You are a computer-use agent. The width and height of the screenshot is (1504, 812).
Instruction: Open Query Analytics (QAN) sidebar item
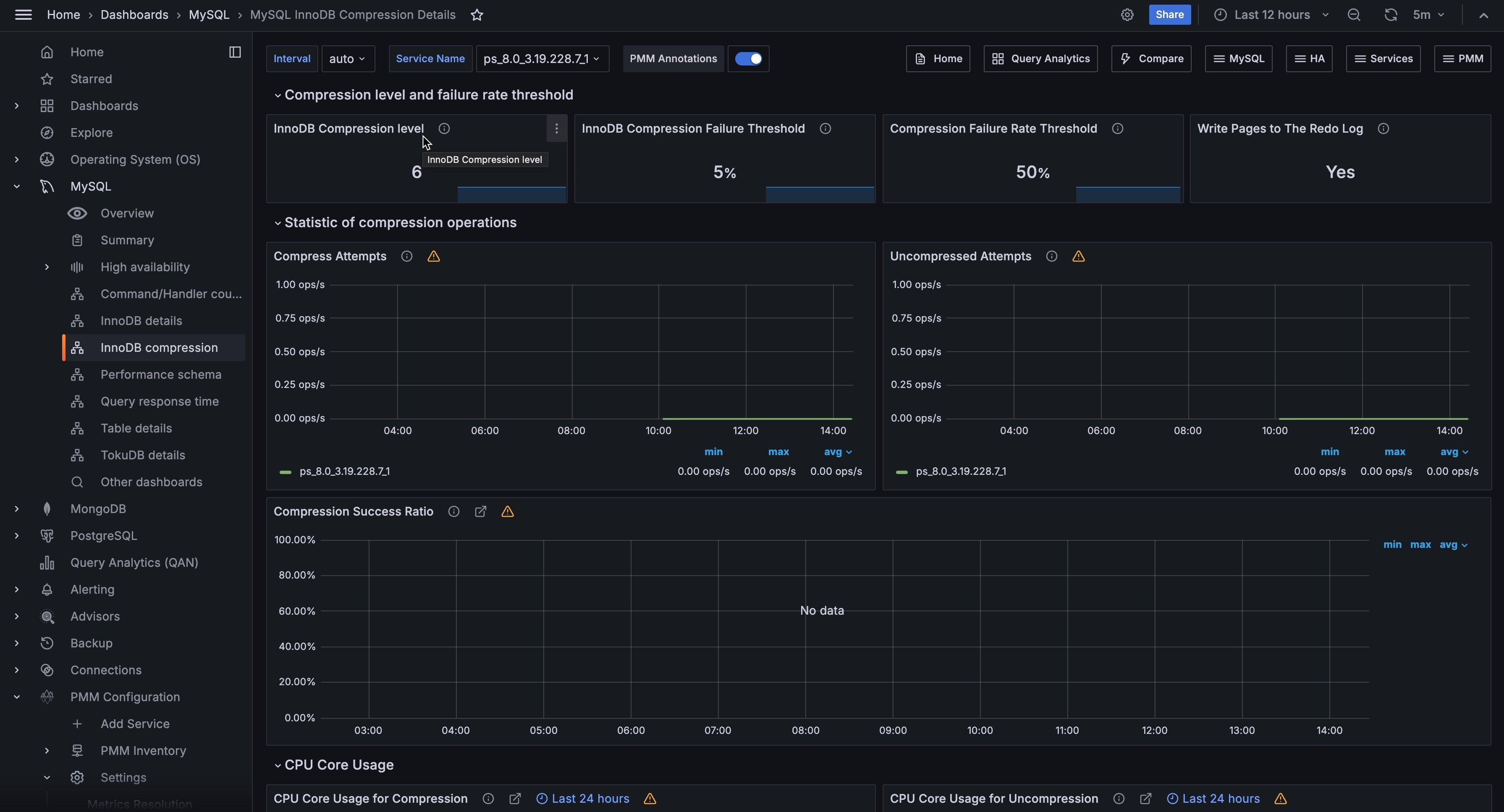(x=134, y=563)
